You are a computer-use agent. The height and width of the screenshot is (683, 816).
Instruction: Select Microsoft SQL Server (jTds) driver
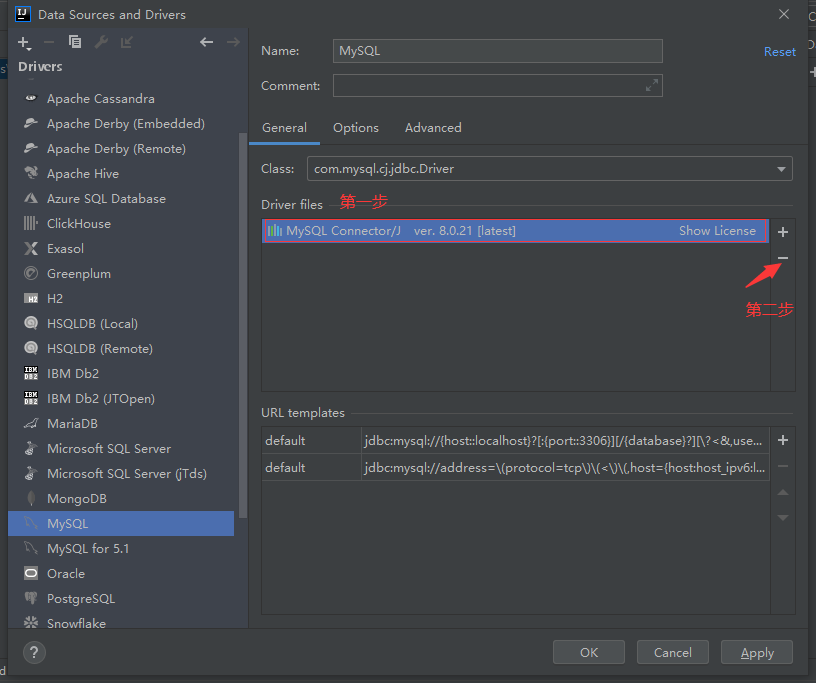(121, 473)
